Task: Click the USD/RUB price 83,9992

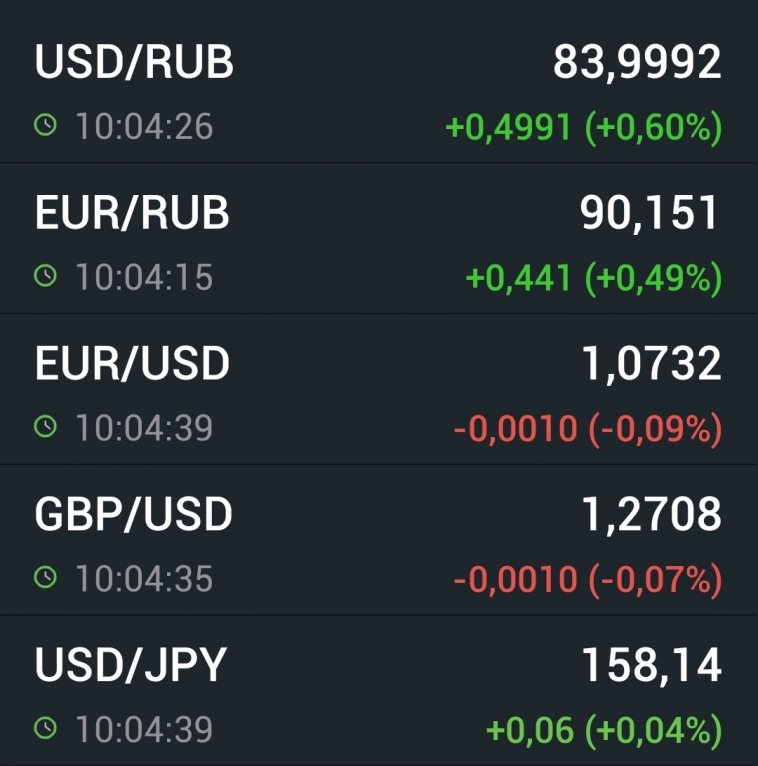Action: pyautogui.click(x=637, y=63)
